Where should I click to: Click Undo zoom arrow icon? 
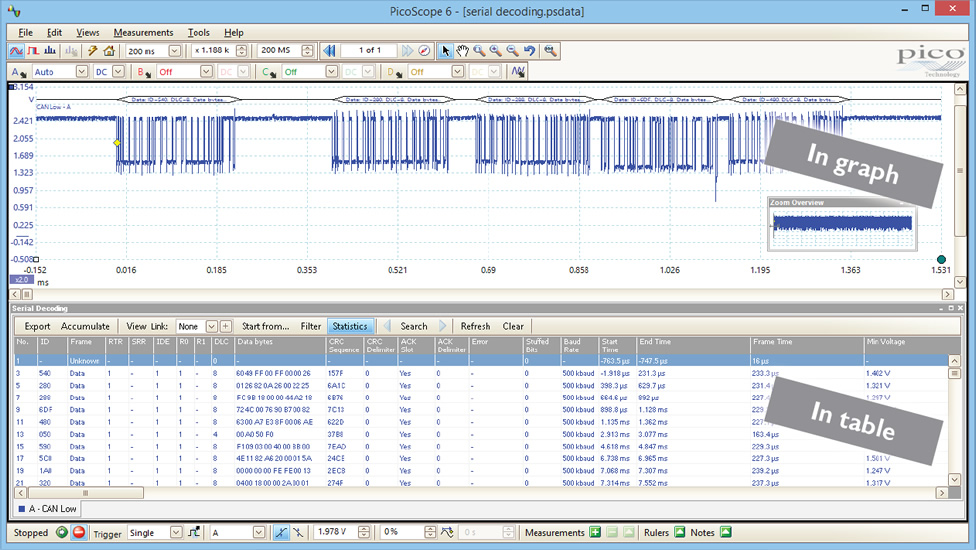(x=529, y=50)
